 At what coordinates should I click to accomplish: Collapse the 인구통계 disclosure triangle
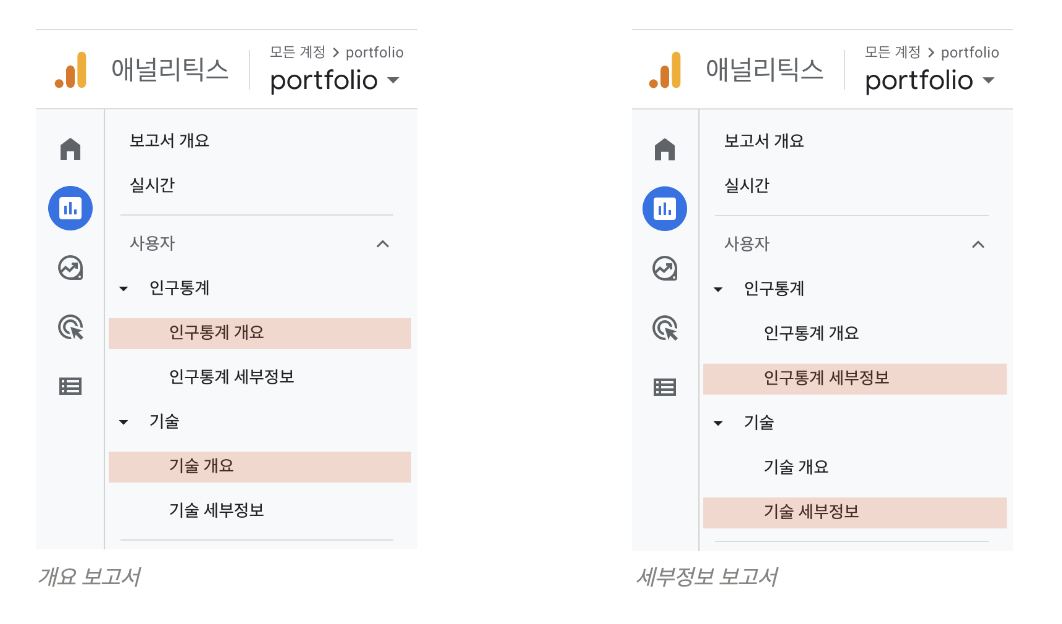coord(124,288)
